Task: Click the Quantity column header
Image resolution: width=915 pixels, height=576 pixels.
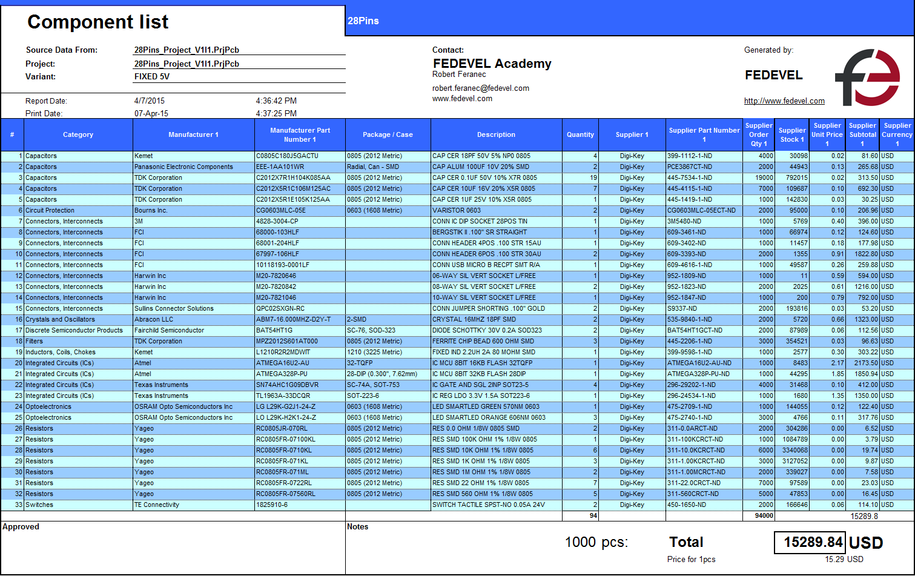Action: coord(581,135)
